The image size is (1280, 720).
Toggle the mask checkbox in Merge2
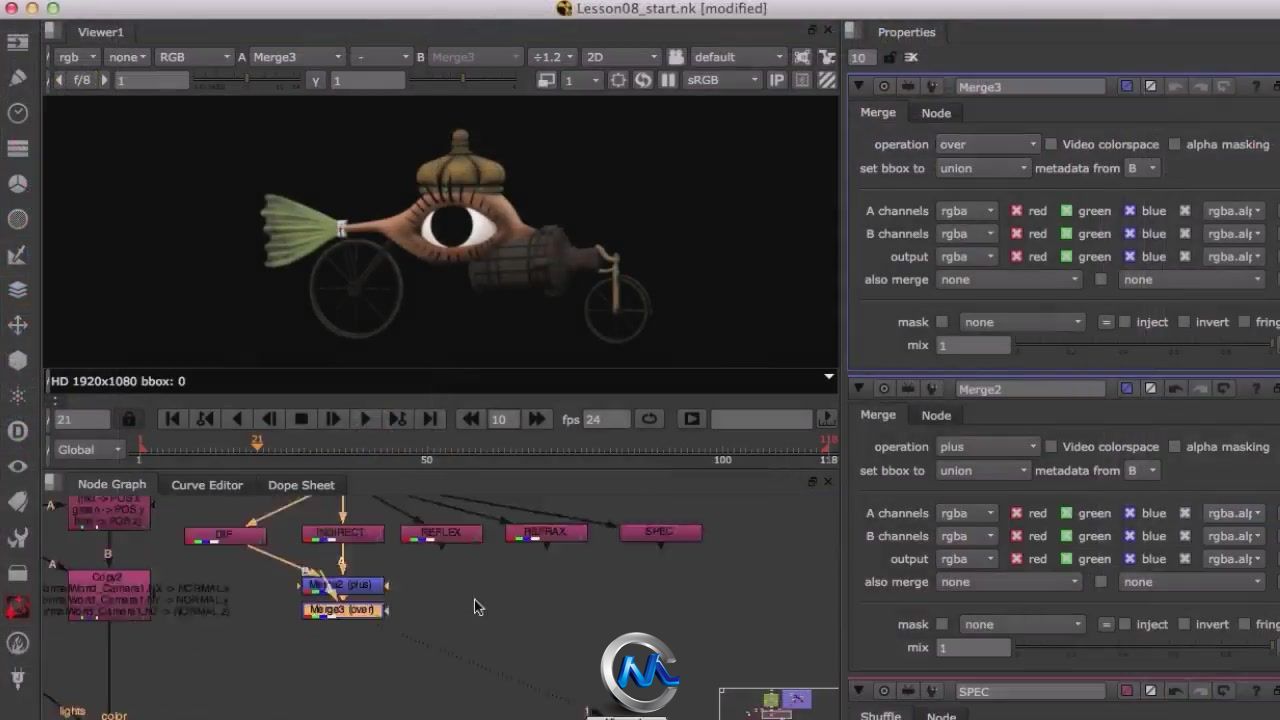(942, 624)
